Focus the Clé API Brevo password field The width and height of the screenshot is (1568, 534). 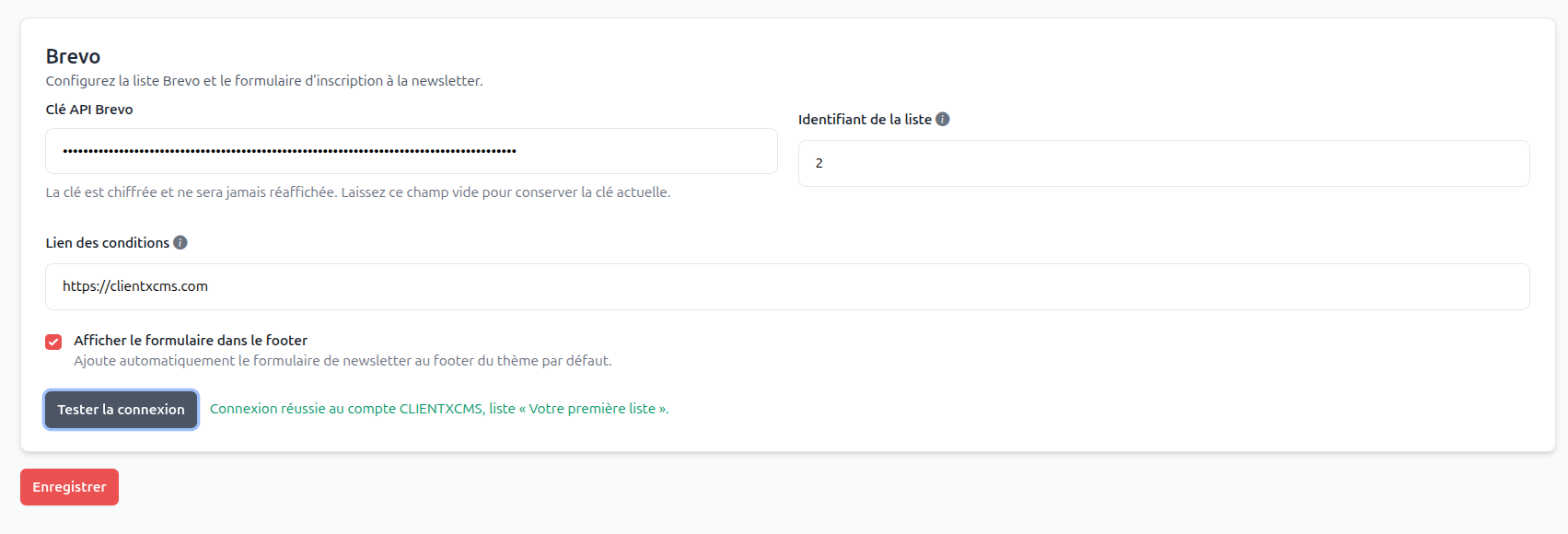[412, 151]
